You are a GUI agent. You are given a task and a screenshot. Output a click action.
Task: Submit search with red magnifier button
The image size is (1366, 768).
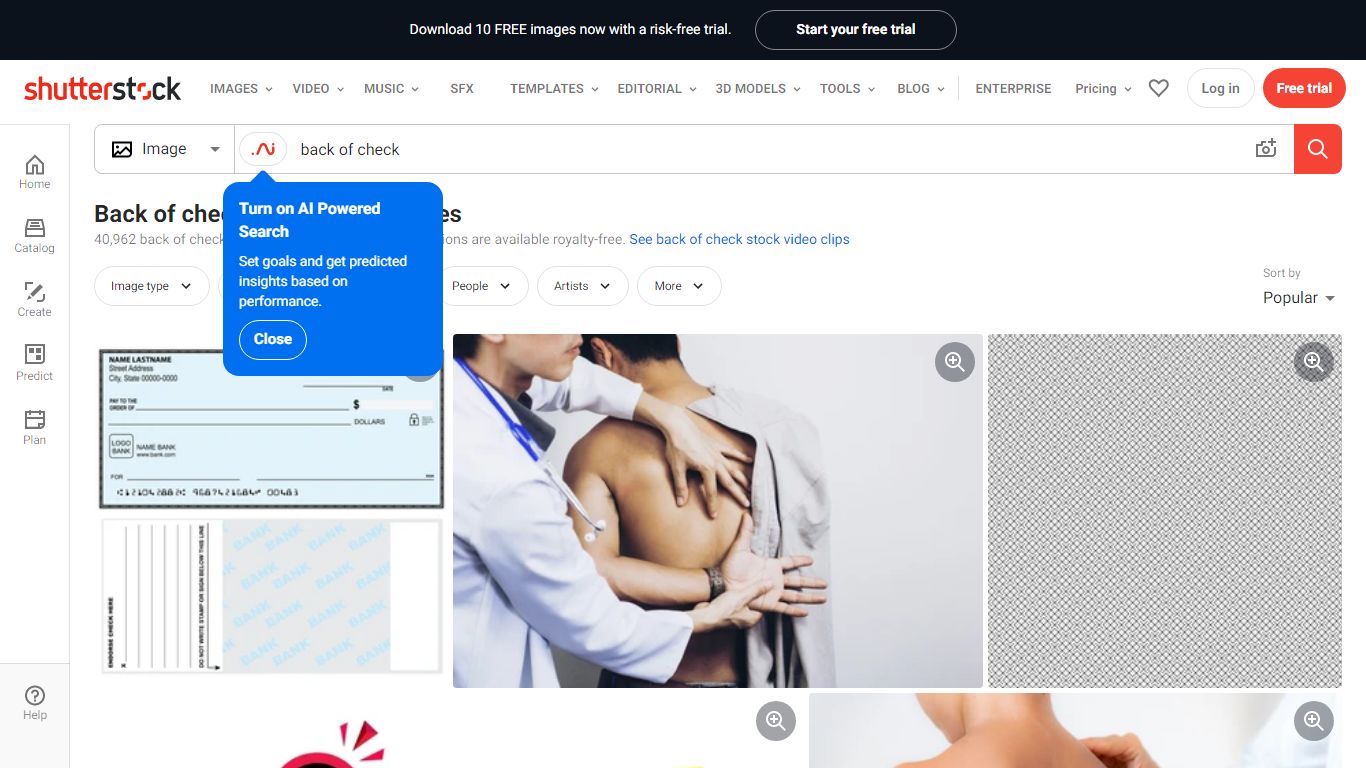[1317, 149]
